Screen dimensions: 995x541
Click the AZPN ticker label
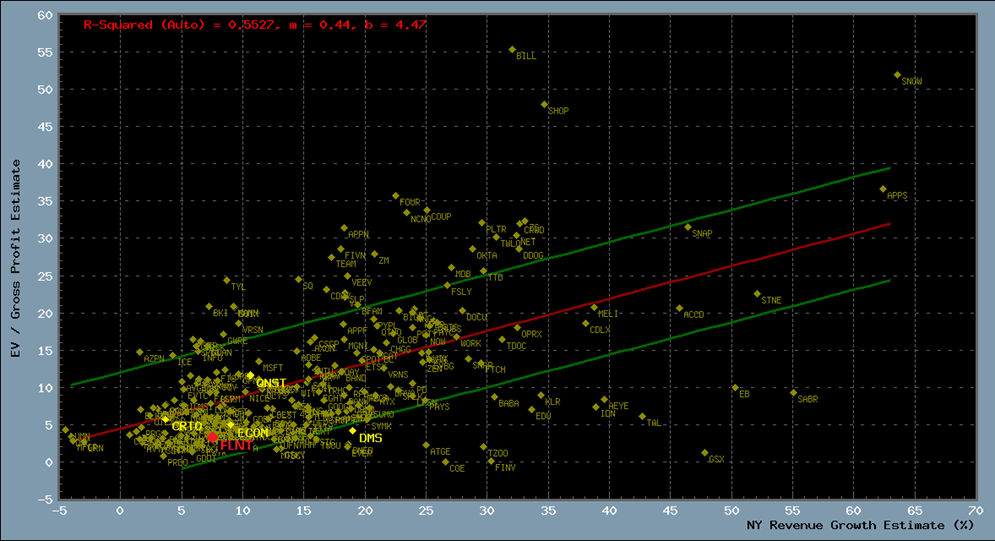coord(154,358)
